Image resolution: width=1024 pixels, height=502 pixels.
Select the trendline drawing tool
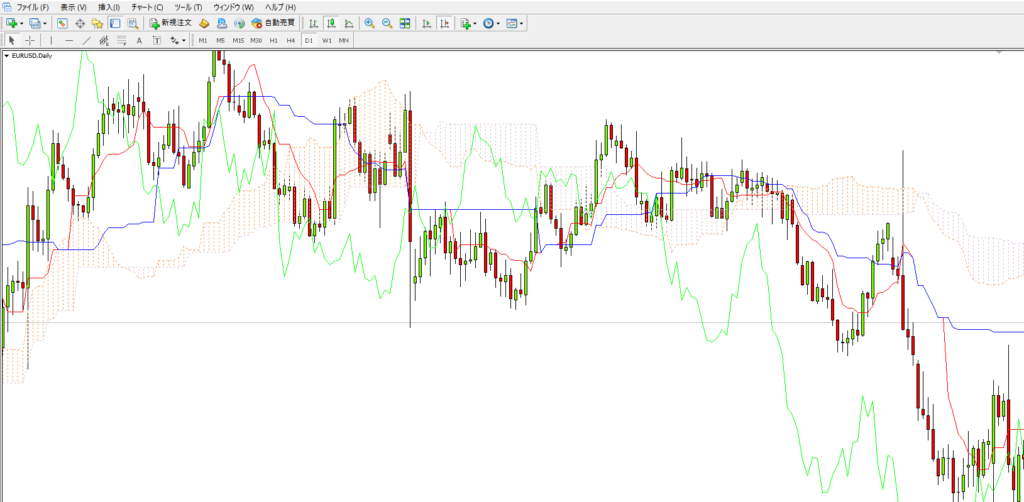point(87,40)
